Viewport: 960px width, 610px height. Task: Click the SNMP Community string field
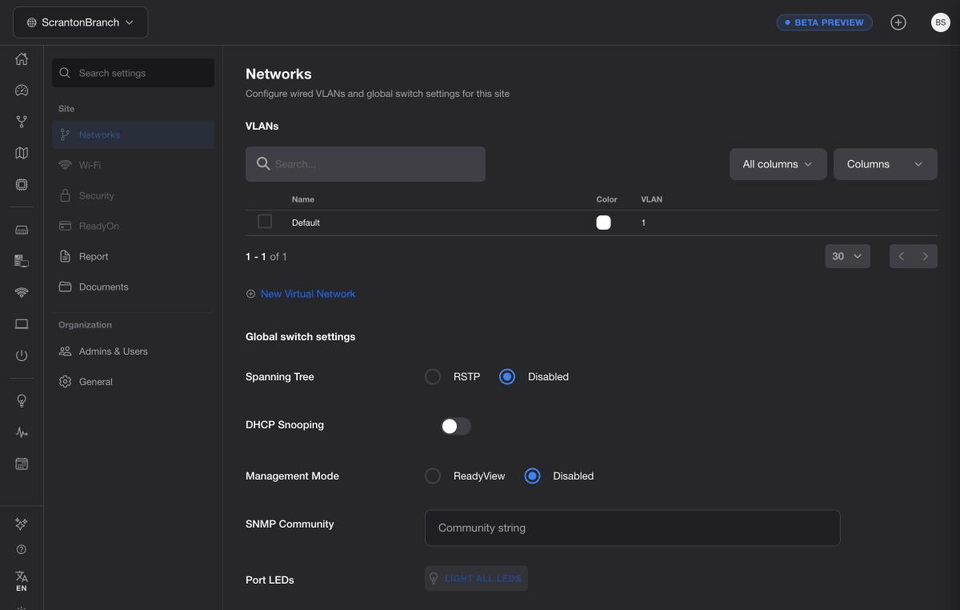click(632, 528)
